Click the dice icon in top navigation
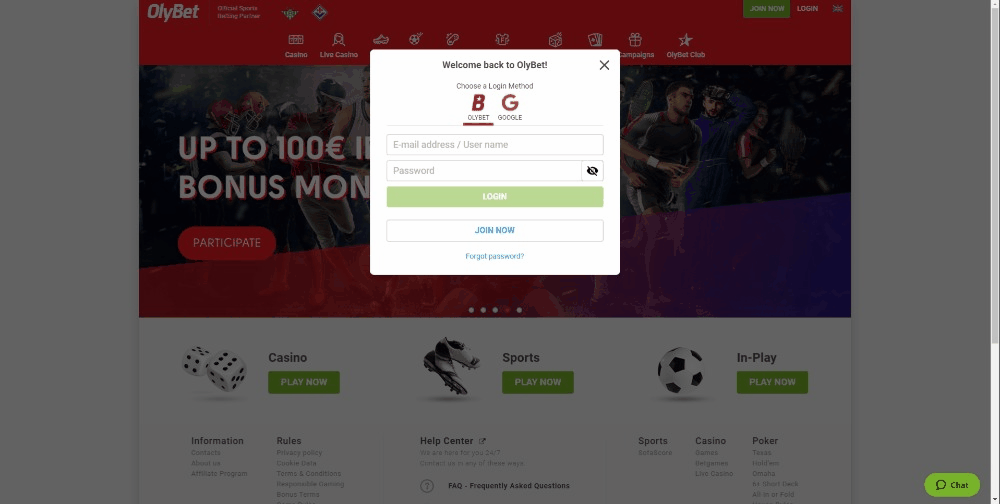The height and width of the screenshot is (504, 1000). pyautogui.click(x=555, y=40)
